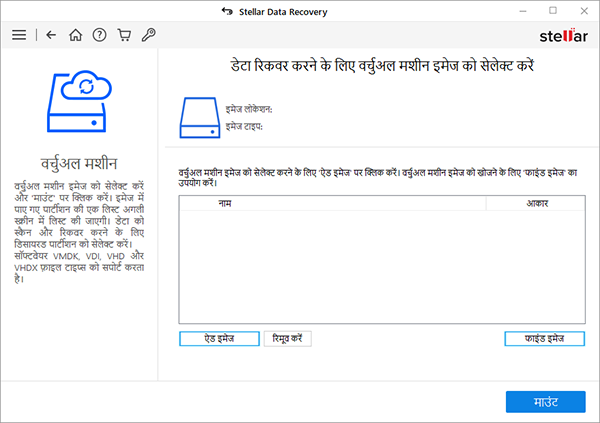The width and height of the screenshot is (600, 423).
Task: Click the इमेज लोकेशन label
Action: (x=249, y=109)
